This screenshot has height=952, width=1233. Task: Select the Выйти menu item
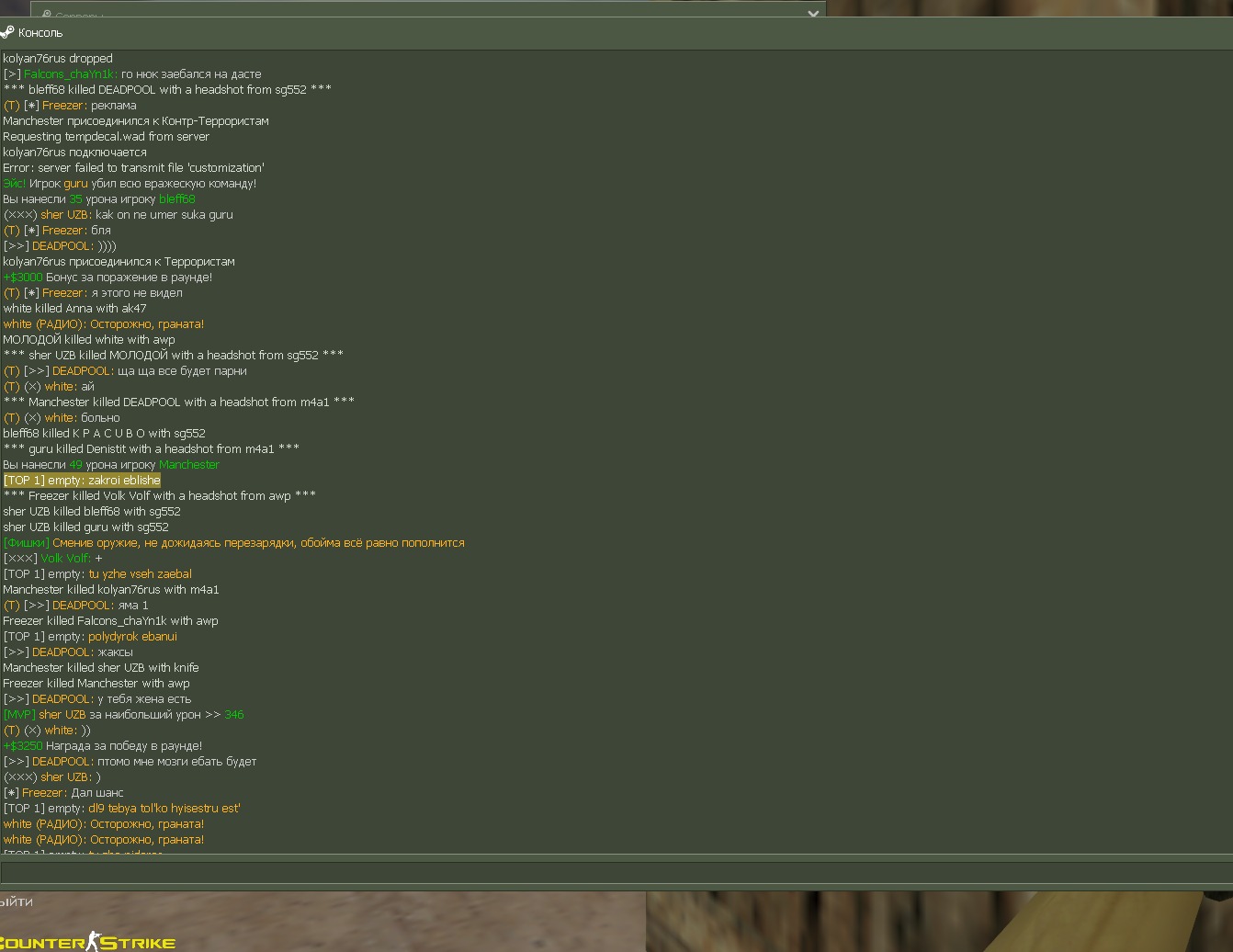17,902
